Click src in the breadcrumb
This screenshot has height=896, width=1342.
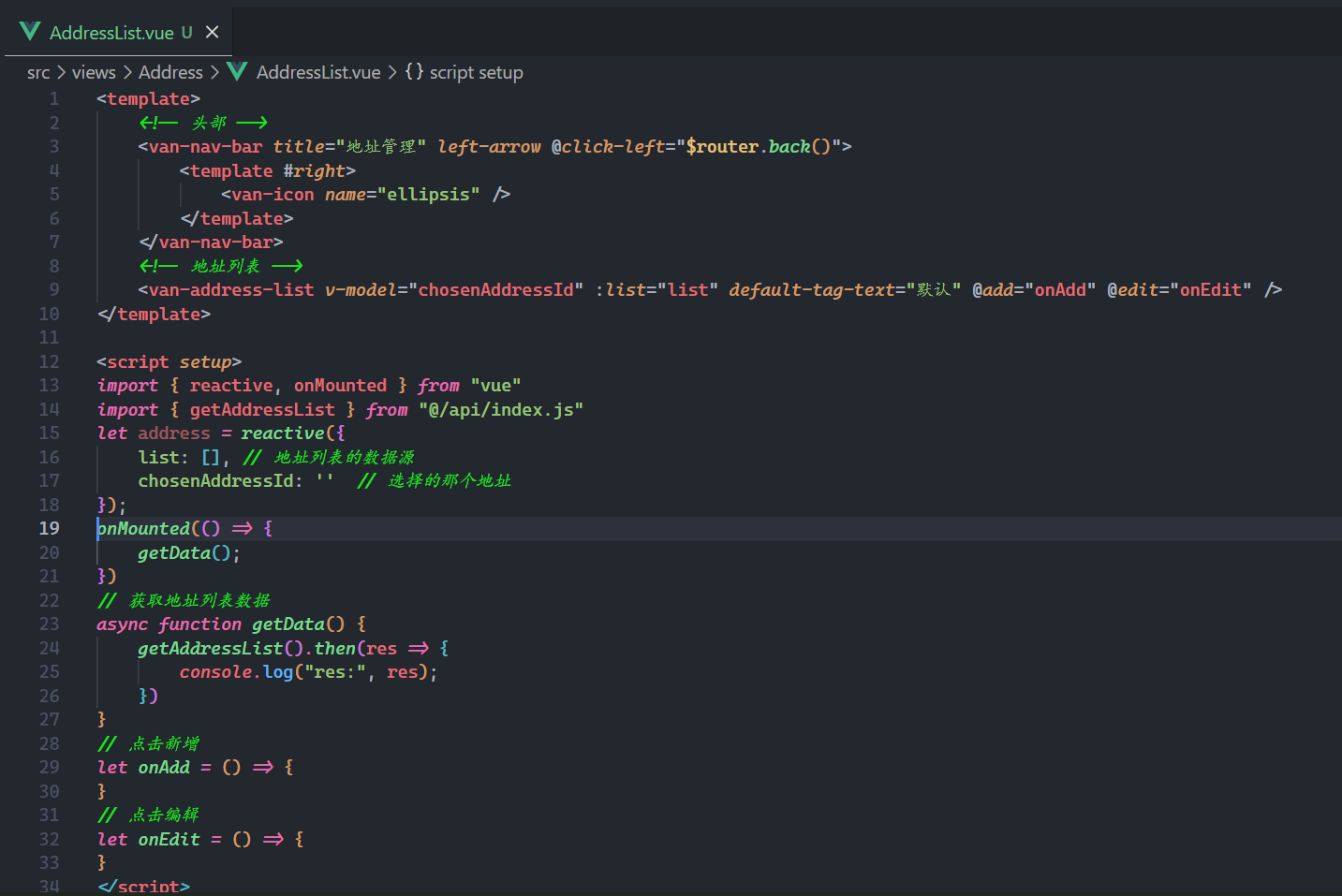[x=38, y=73]
